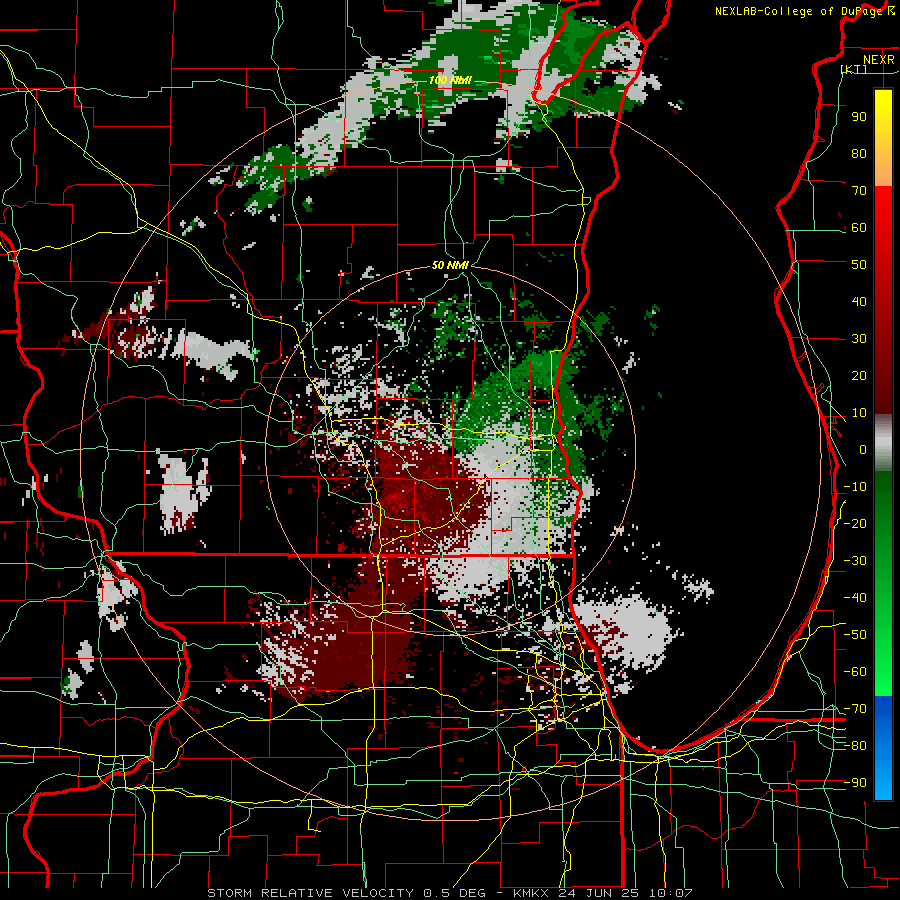Click the -90 value on velocity scale
The height and width of the screenshot is (900, 900).
tap(855, 783)
